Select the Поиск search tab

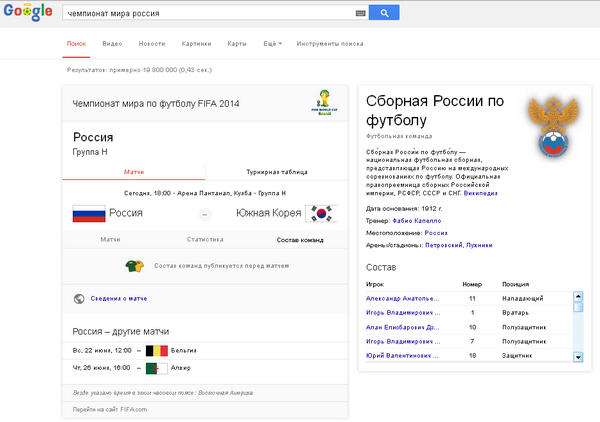(x=76, y=44)
